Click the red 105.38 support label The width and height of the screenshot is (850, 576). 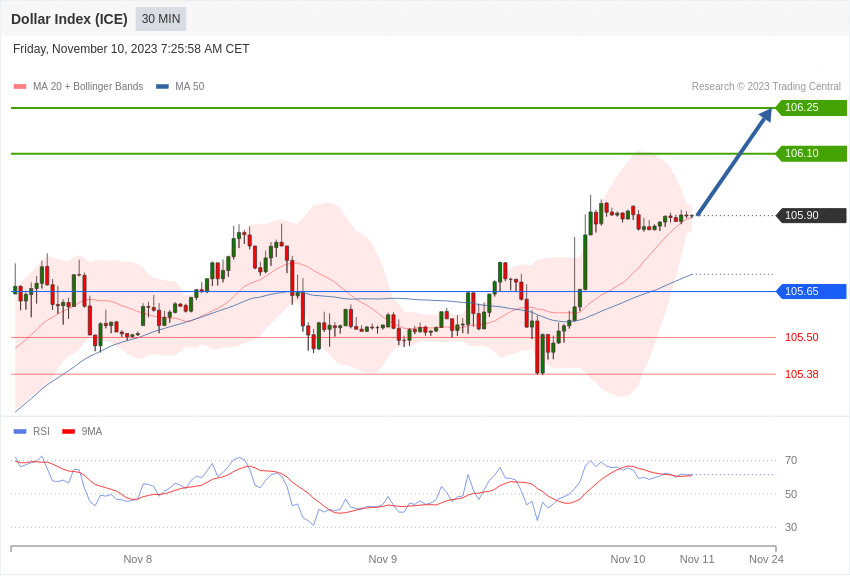pyautogui.click(x=801, y=375)
